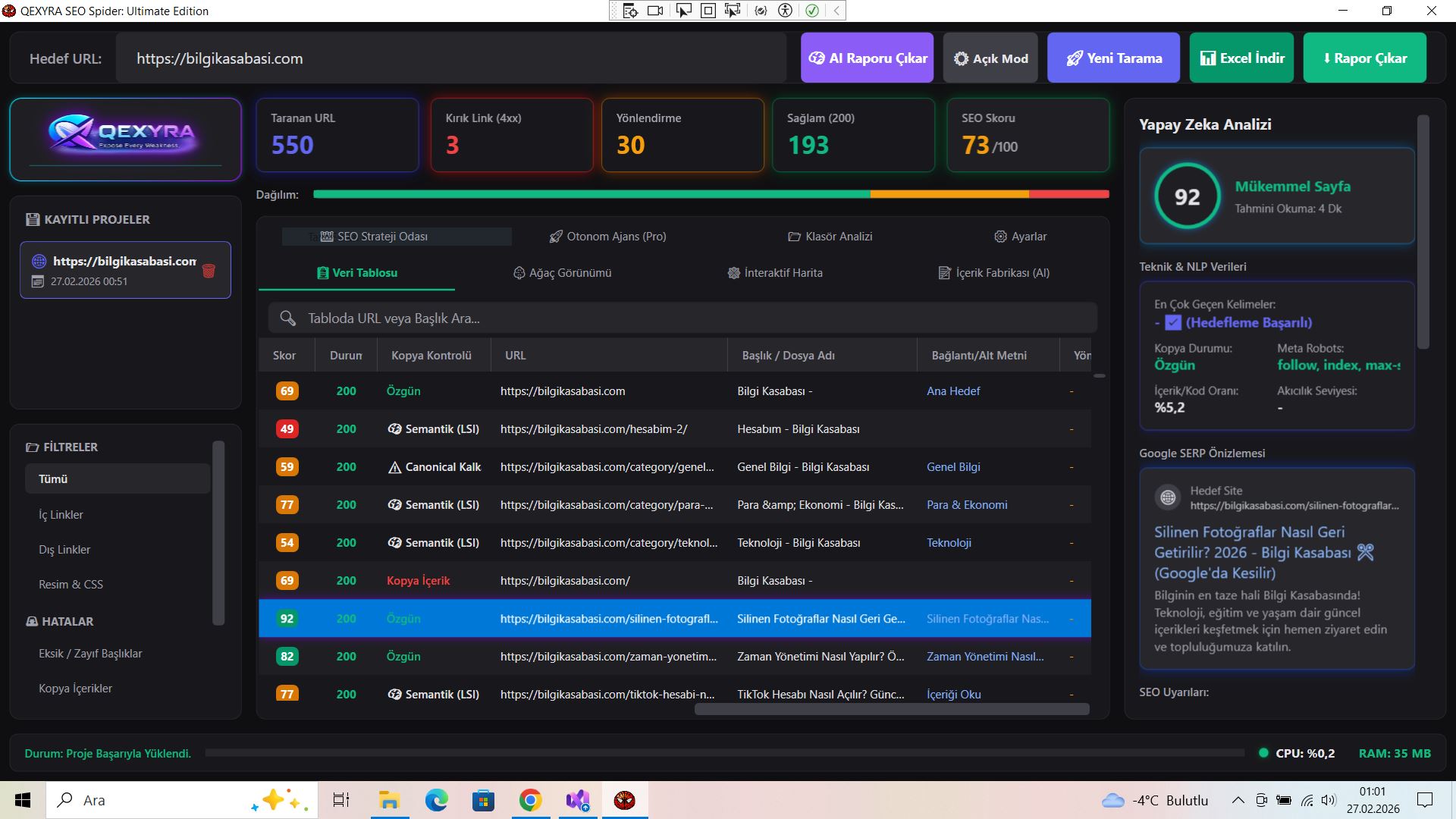Sort table by Skor column header
The height and width of the screenshot is (819, 1456).
pos(284,356)
